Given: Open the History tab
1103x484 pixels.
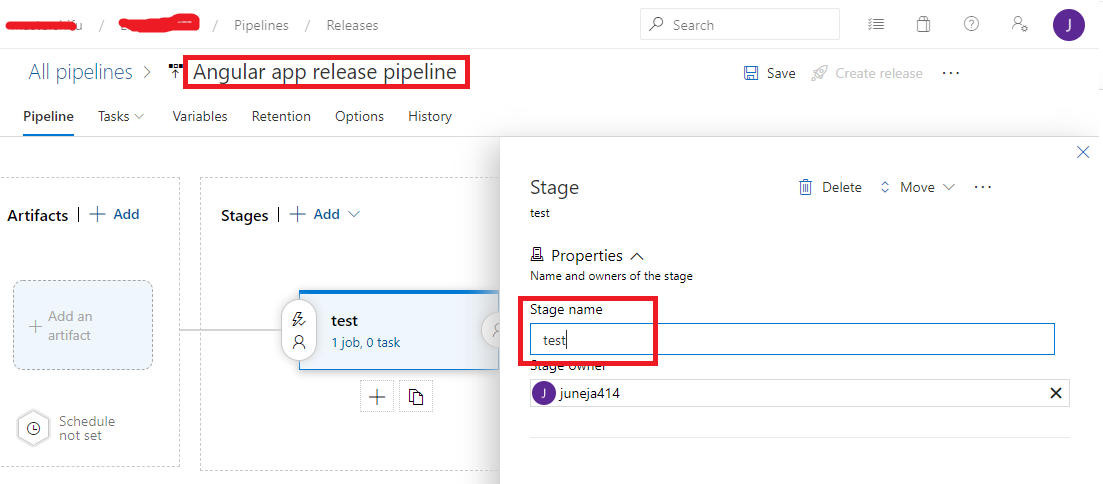Looking at the screenshot, I should coord(430,116).
